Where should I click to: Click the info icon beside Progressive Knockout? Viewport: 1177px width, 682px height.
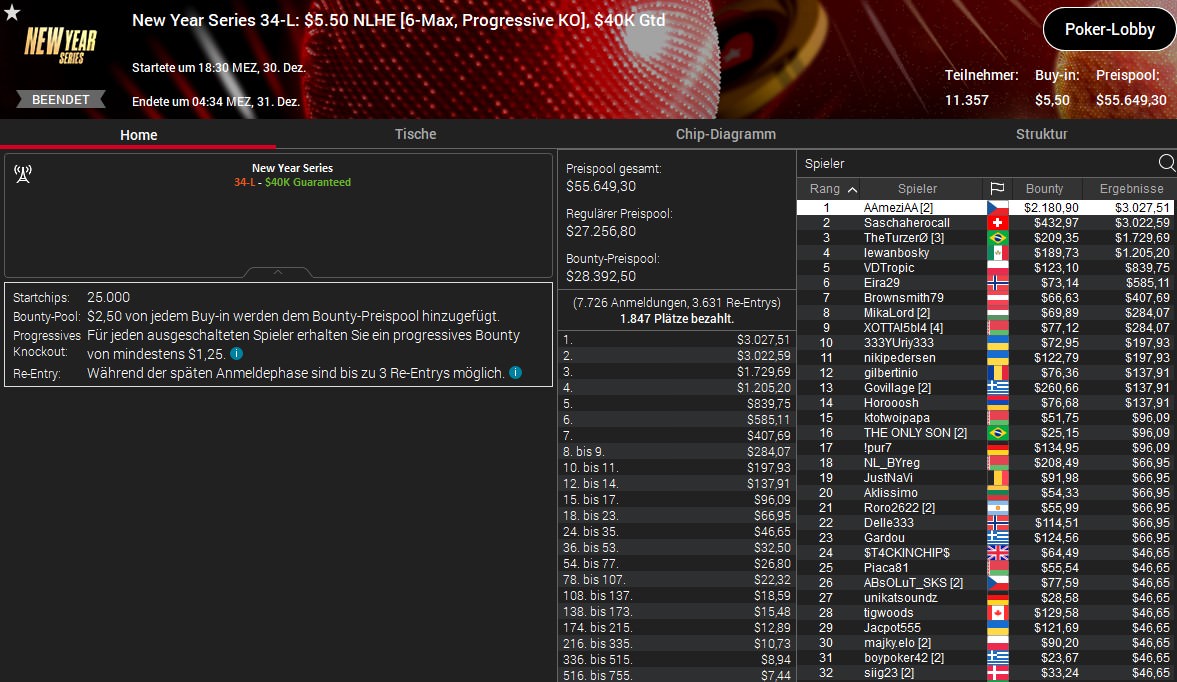coord(236,353)
